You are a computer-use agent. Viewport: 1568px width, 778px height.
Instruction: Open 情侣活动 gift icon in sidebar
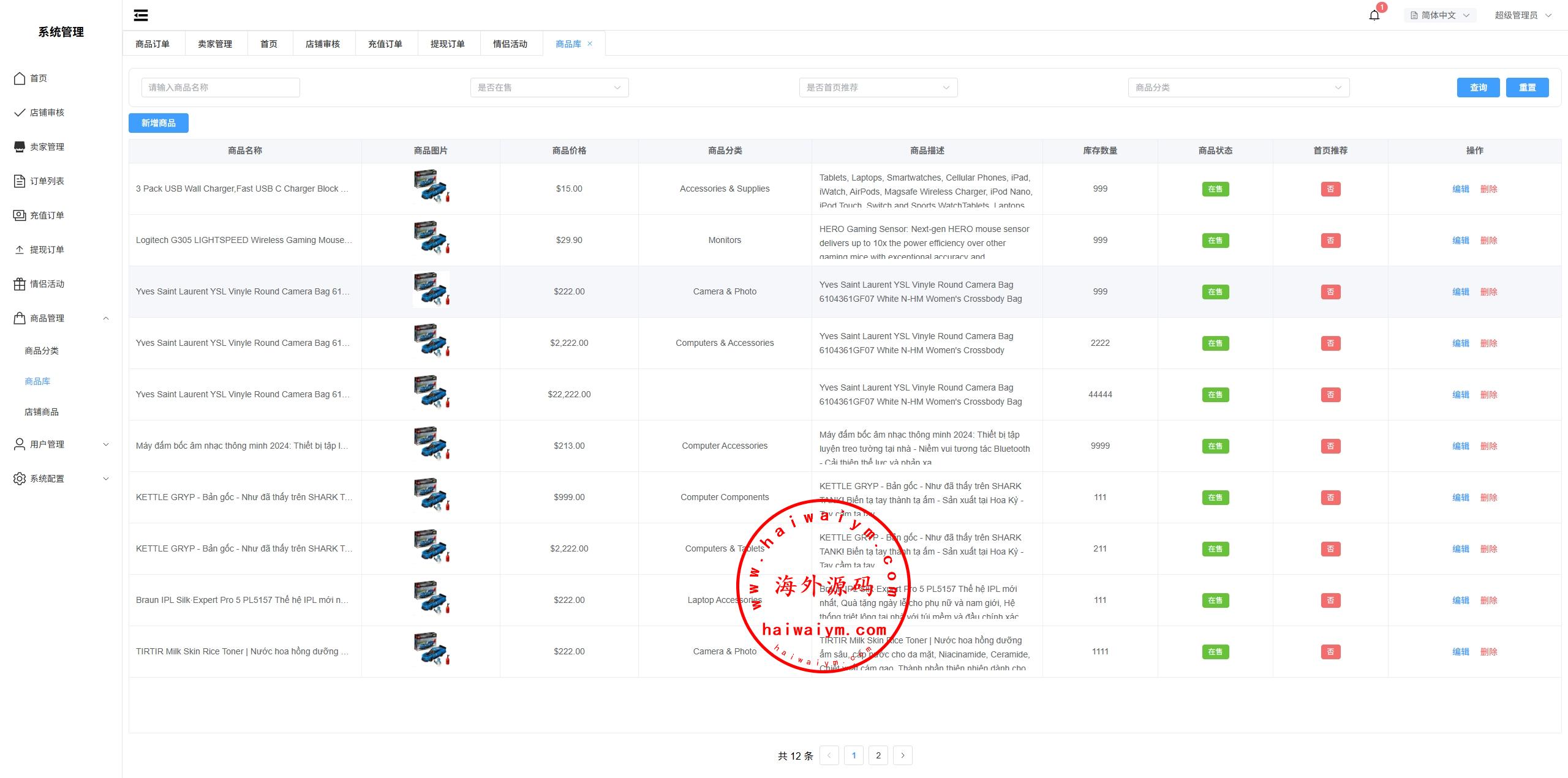point(20,284)
